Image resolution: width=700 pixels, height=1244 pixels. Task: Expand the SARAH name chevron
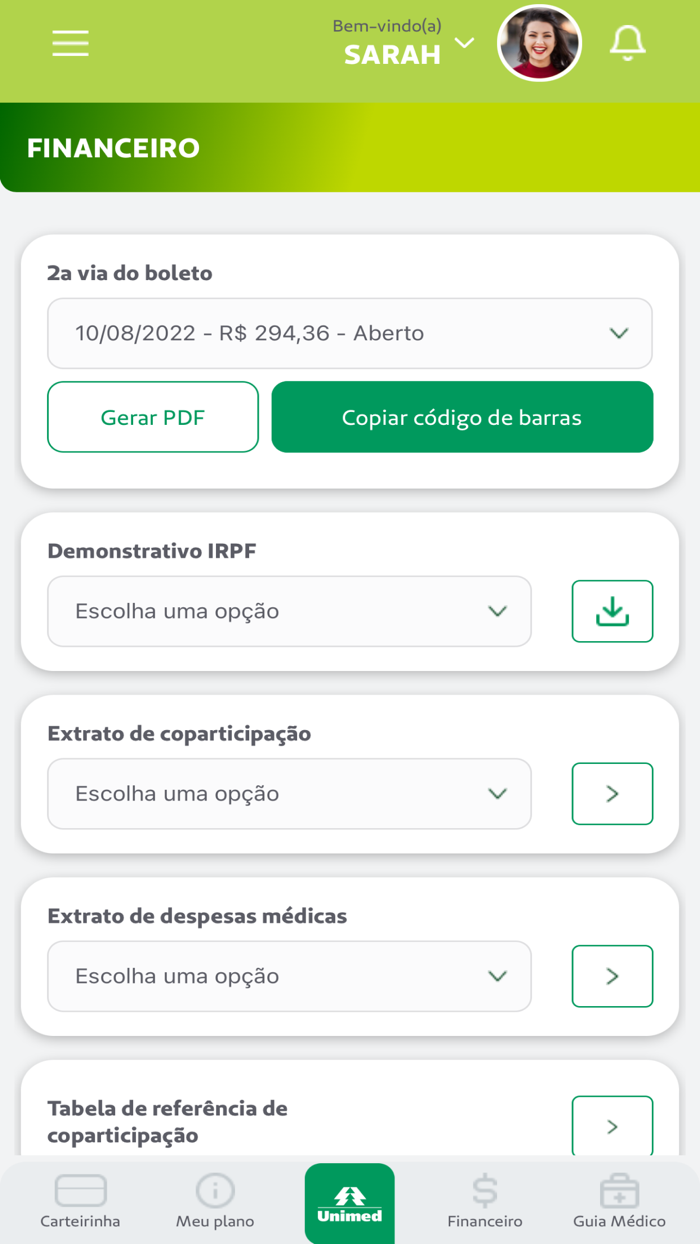(x=462, y=43)
